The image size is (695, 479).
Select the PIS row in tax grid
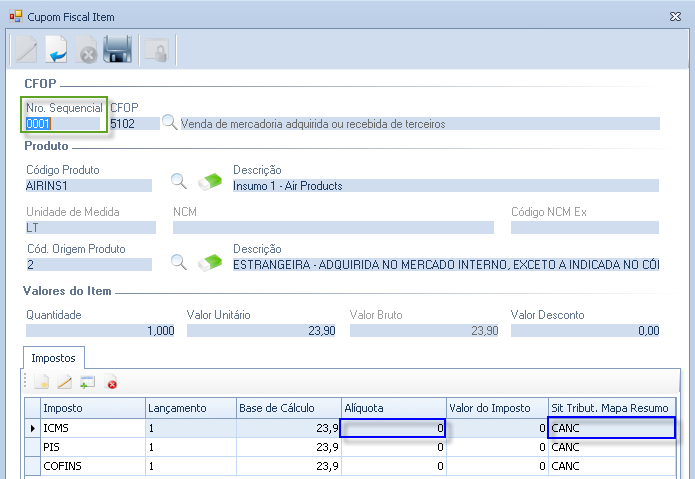92,447
